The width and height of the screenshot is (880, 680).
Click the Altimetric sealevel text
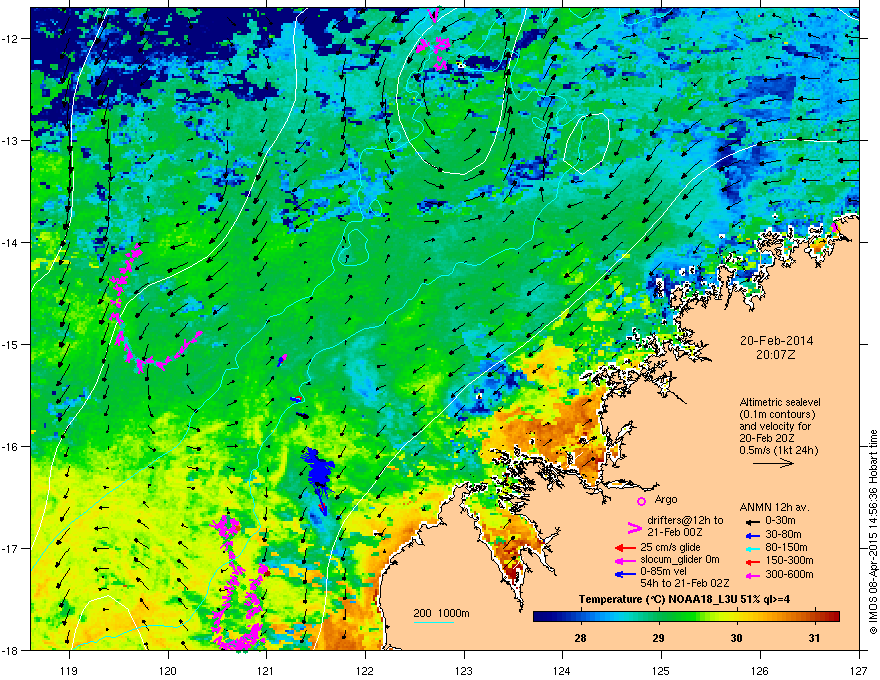click(x=780, y=402)
